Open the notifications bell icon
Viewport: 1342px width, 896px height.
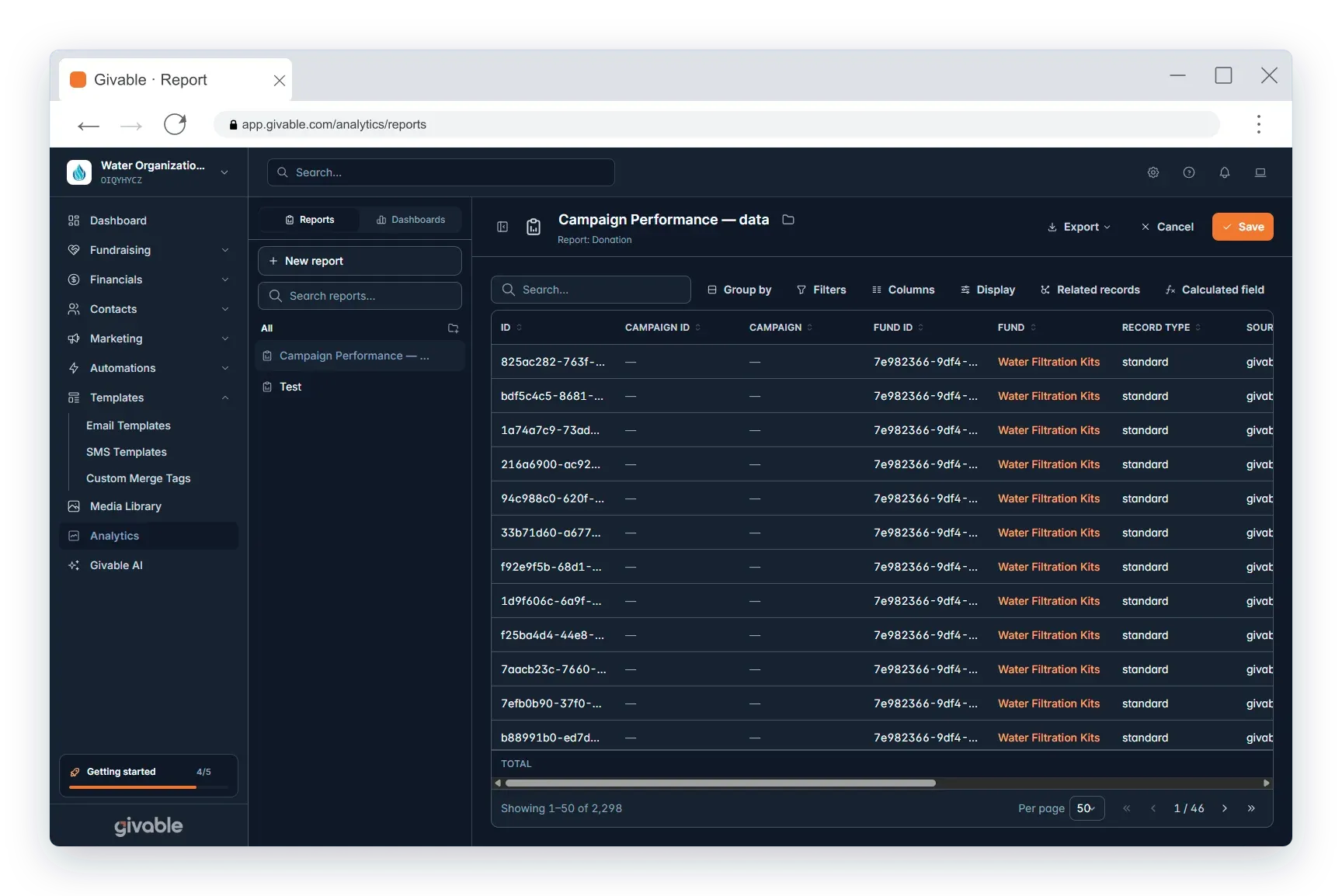click(1225, 172)
